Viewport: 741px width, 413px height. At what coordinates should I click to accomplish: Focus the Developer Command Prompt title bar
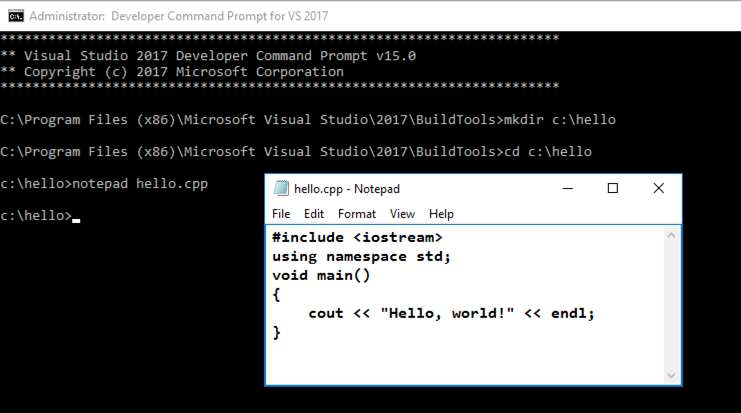click(300, 14)
